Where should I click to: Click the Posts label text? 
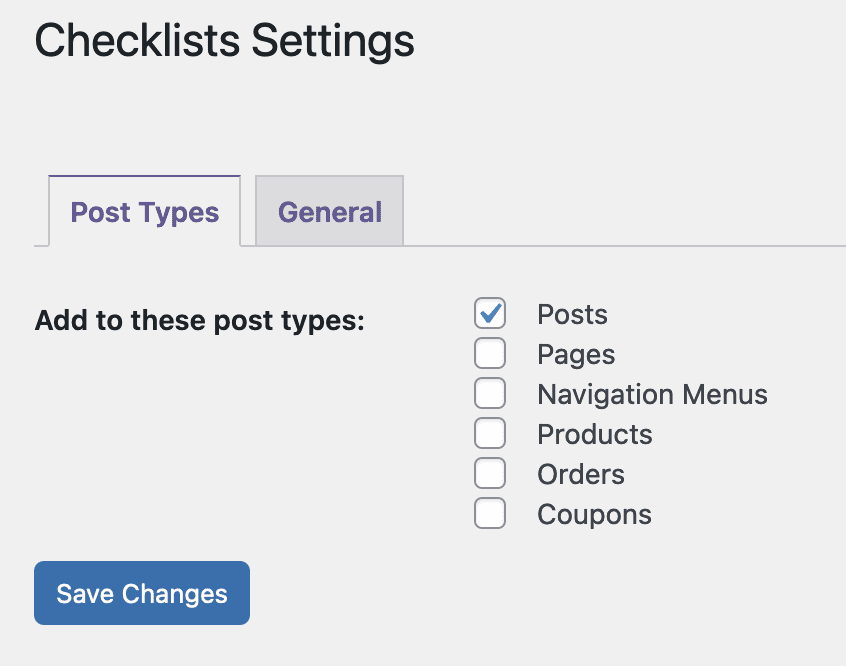572,314
